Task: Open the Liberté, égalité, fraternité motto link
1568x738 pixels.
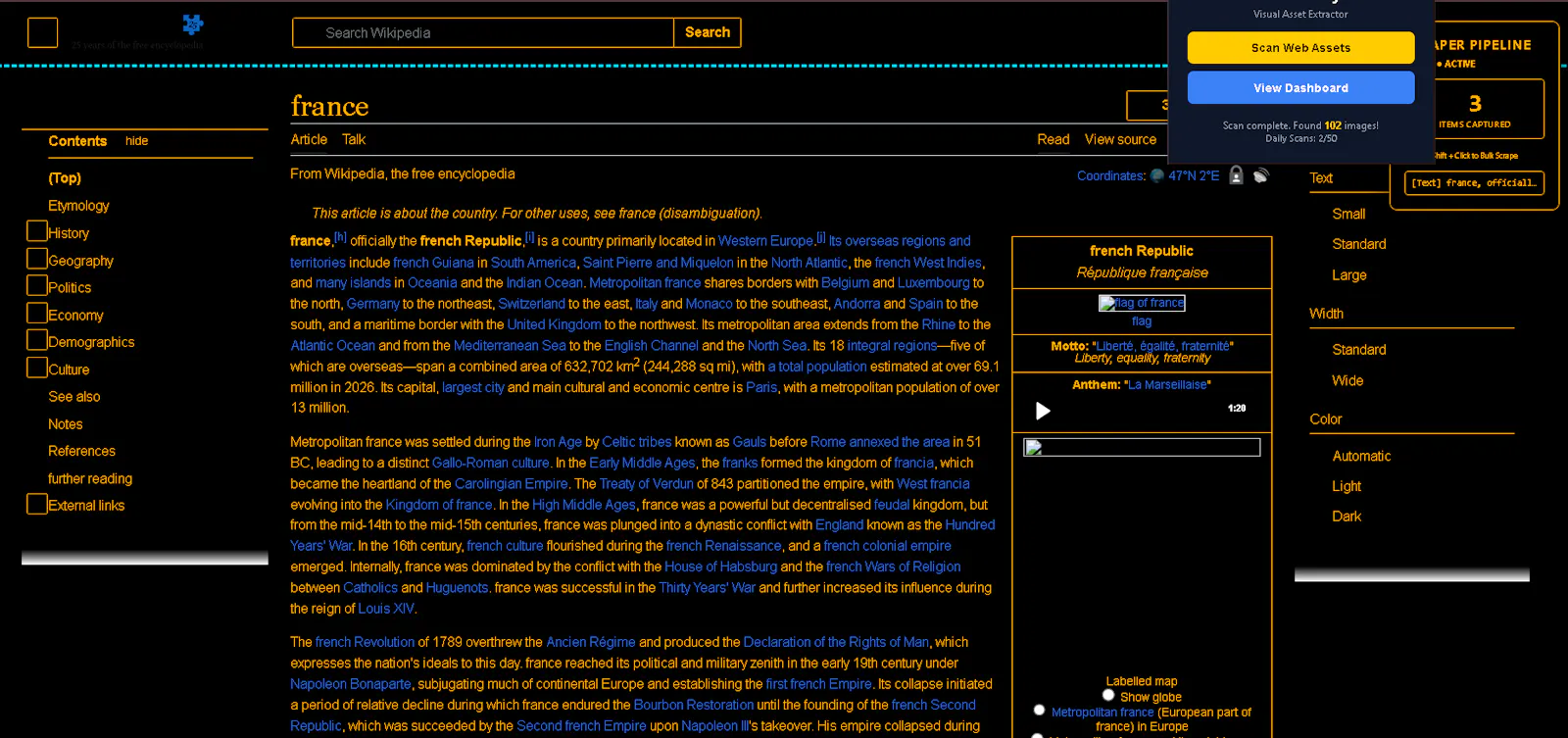Action: coord(1162,346)
